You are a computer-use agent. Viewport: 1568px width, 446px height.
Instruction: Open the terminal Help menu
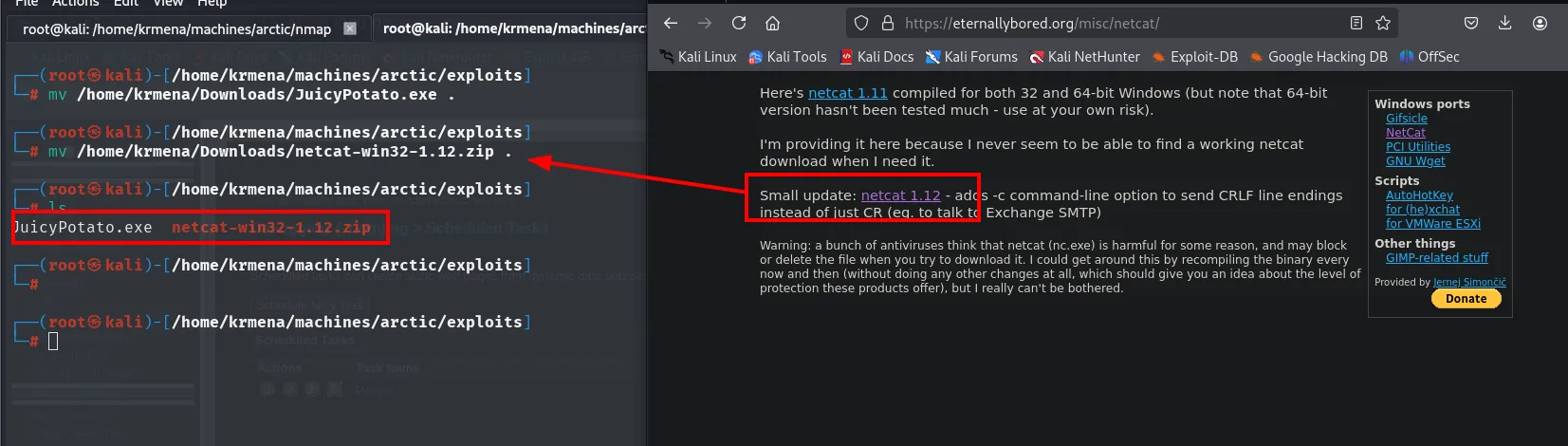(x=212, y=3)
